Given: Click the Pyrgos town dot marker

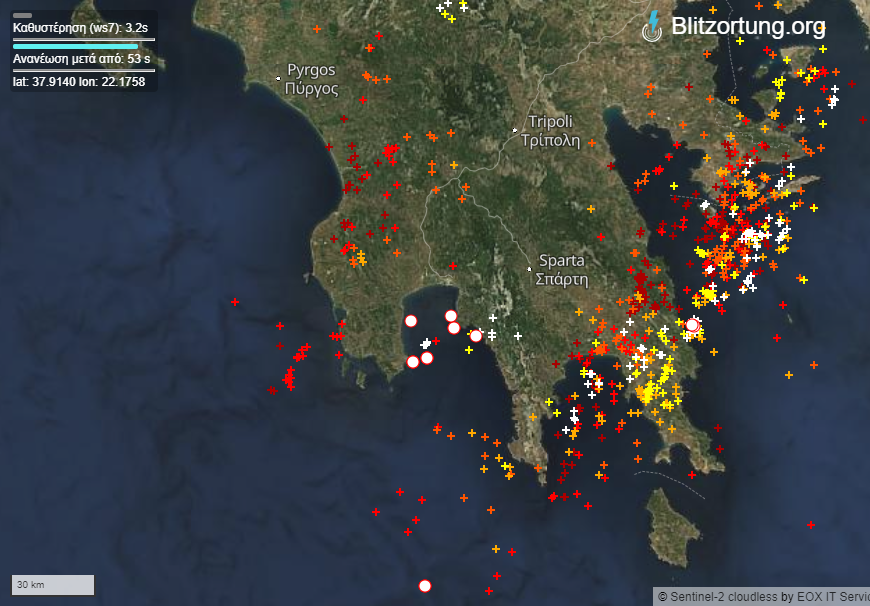Looking at the screenshot, I should pos(279,79).
